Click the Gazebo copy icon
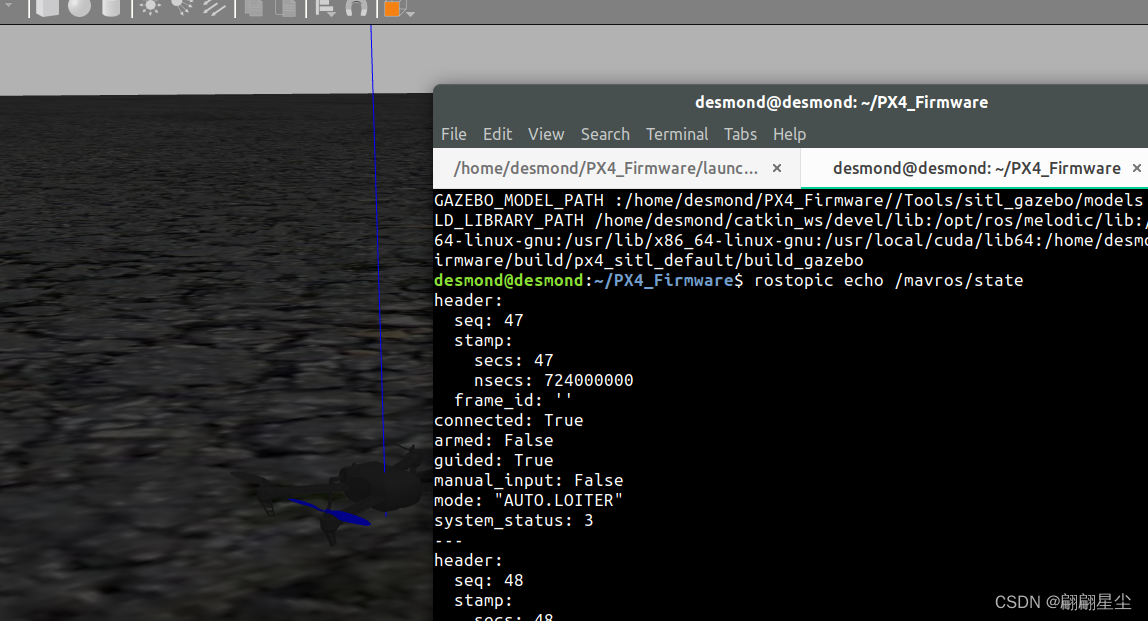 click(253, 8)
